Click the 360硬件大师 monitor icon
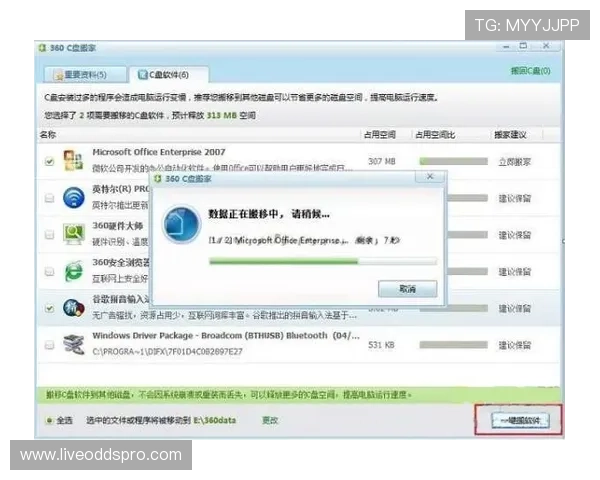Image resolution: width=600 pixels, height=480 pixels. [x=73, y=234]
